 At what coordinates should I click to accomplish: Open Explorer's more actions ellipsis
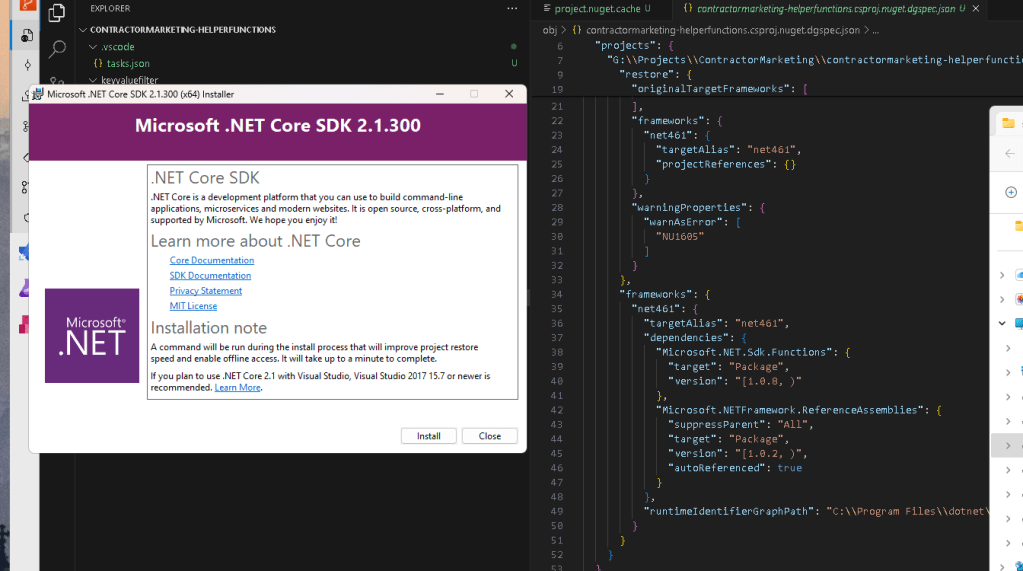[512, 8]
